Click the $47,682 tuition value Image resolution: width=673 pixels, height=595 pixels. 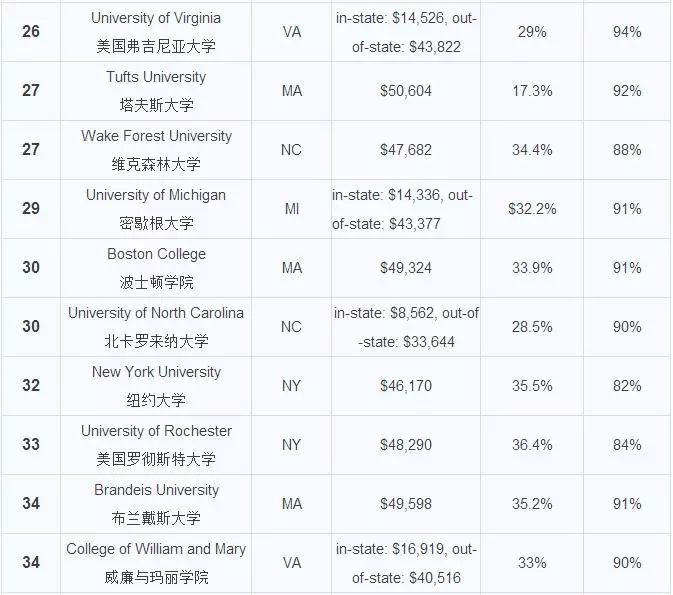pyautogui.click(x=406, y=150)
